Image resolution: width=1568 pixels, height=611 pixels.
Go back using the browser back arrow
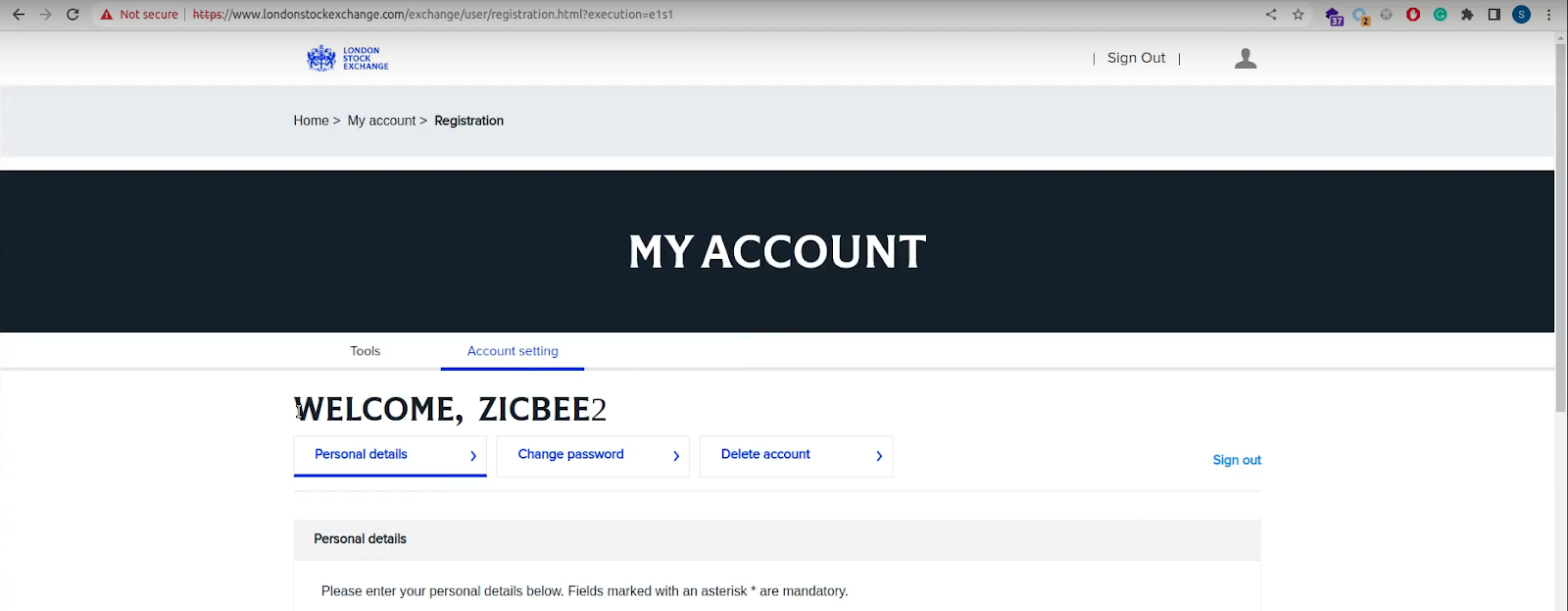pos(19,15)
